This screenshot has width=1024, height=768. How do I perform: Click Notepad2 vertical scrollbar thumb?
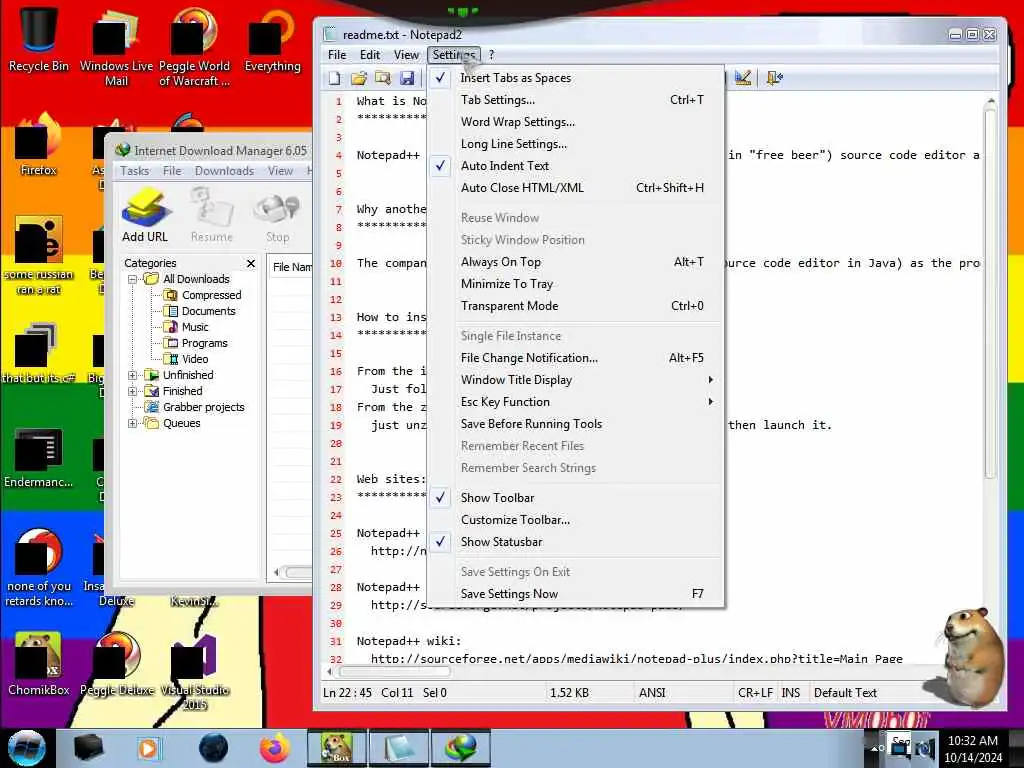point(990,294)
